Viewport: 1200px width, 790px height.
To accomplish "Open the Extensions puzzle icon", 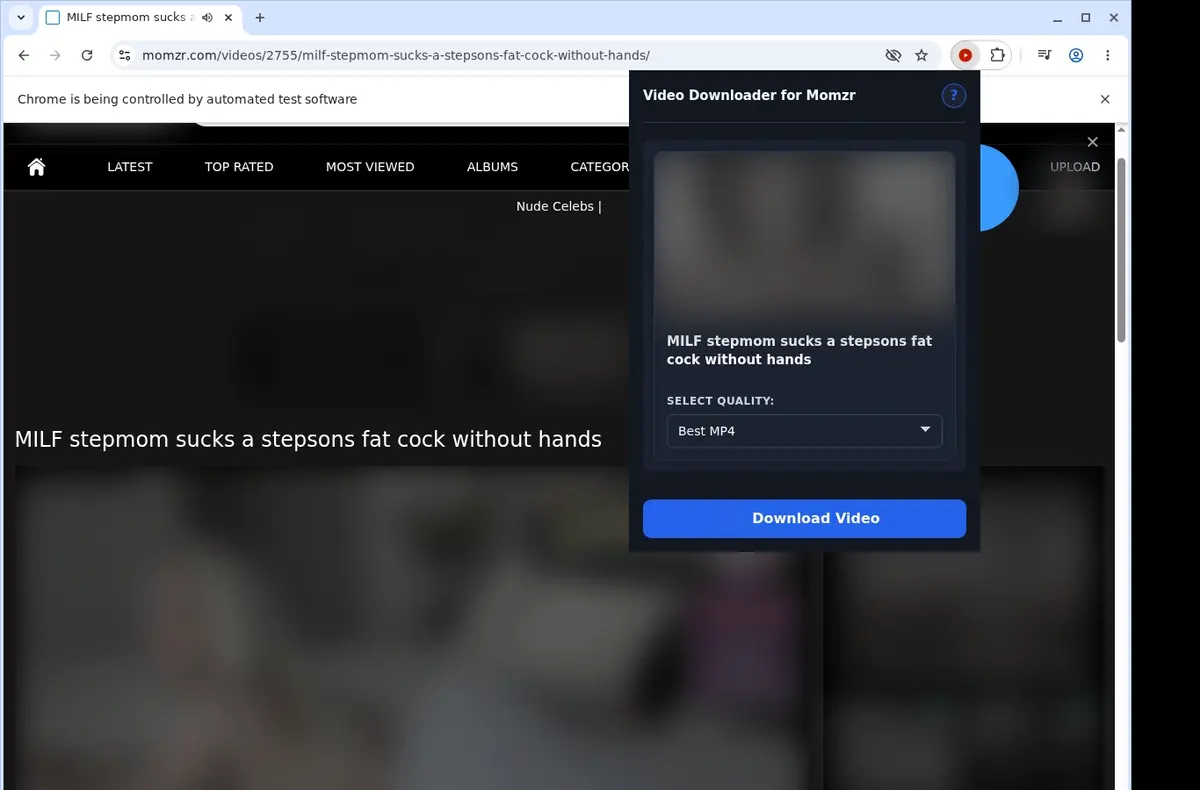I will pos(997,56).
